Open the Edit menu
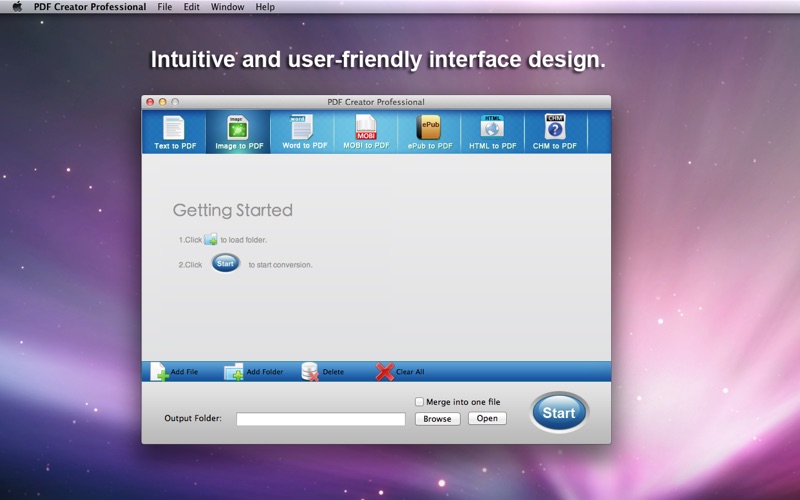 192,7
